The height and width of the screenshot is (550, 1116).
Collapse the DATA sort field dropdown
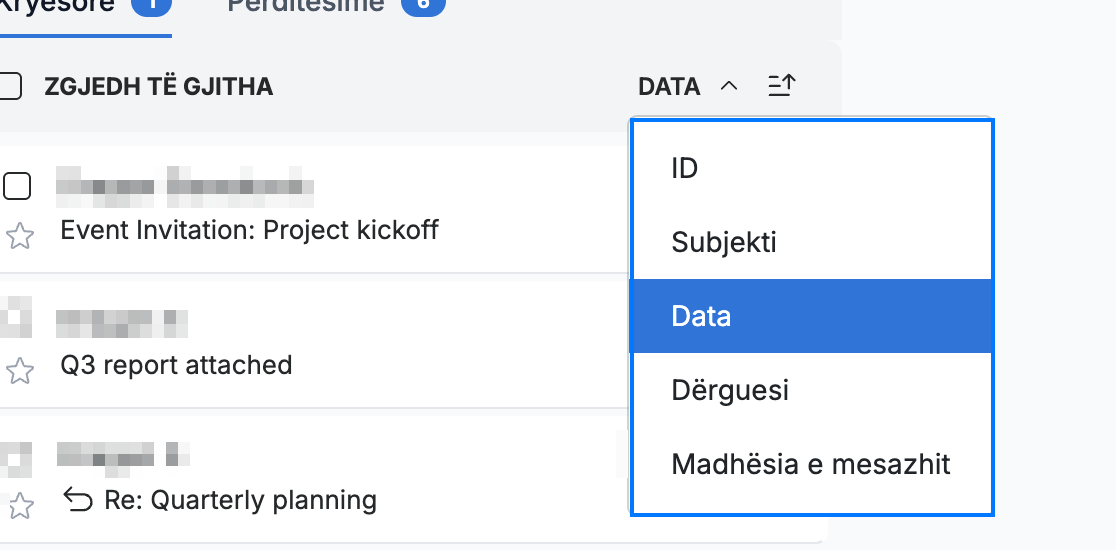tap(688, 87)
